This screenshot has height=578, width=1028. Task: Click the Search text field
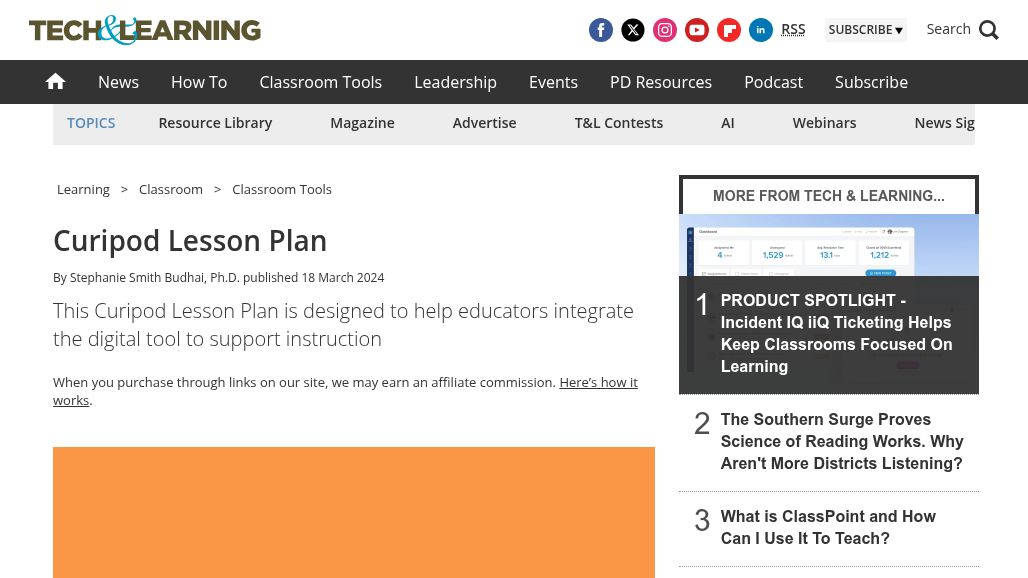click(948, 29)
